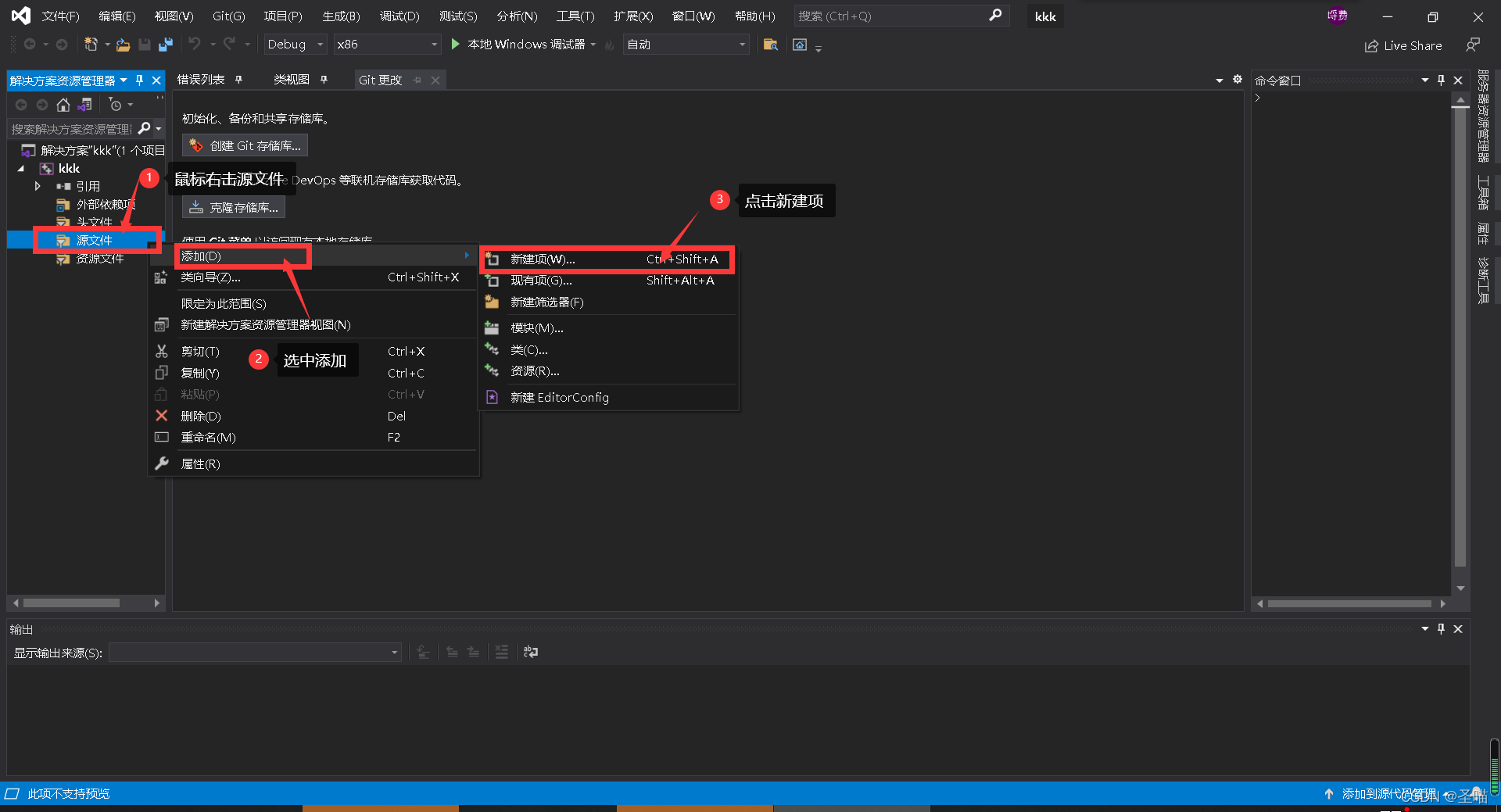The width and height of the screenshot is (1501, 812).
Task: Select 现有项(G)... in submenu
Action: [x=609, y=281]
